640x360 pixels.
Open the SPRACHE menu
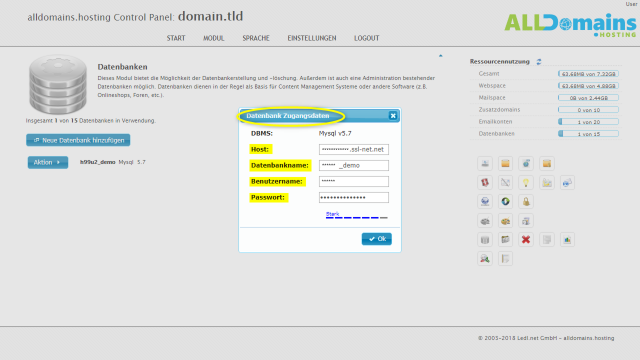256,38
